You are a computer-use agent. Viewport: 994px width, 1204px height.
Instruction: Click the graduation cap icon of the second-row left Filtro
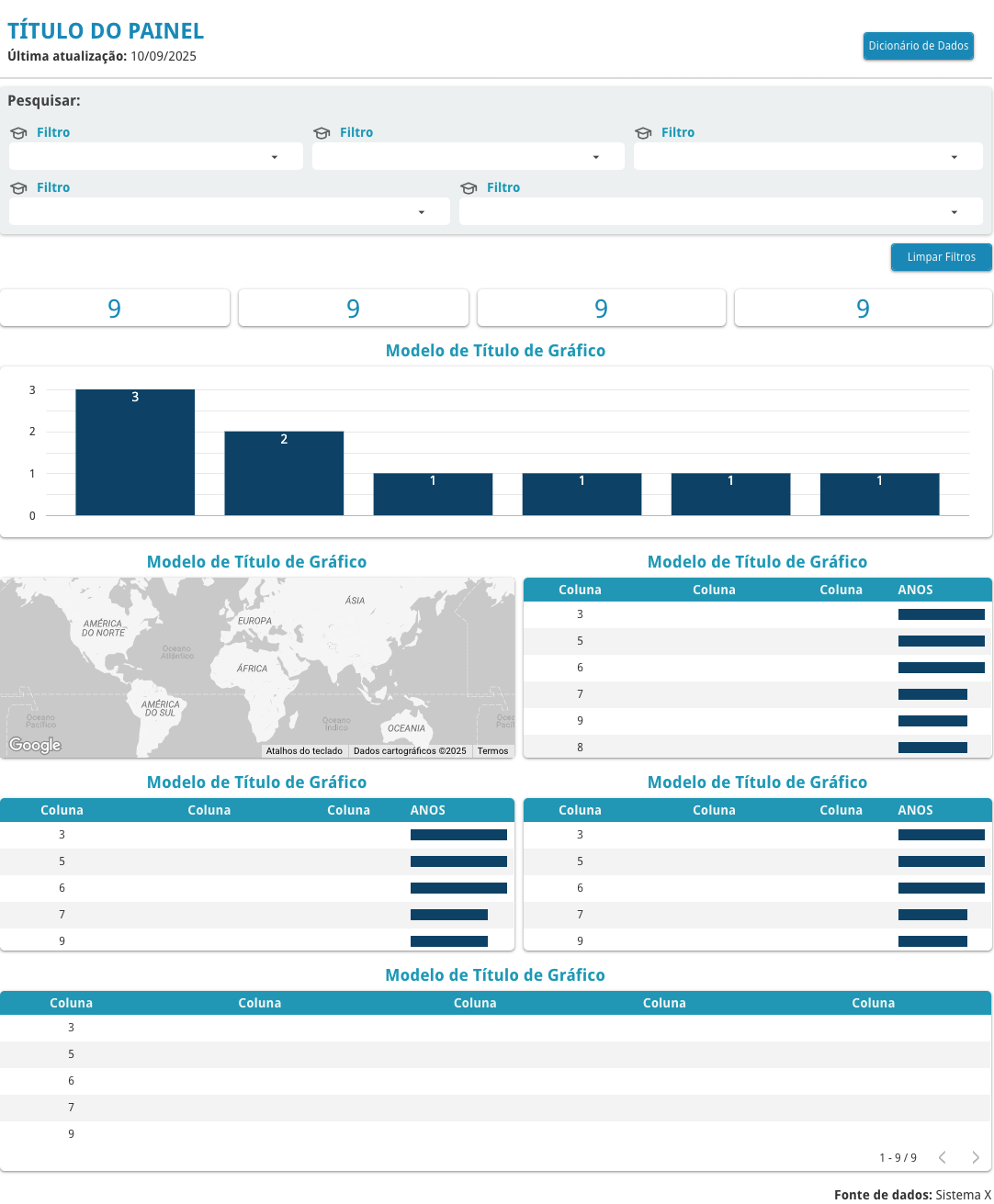[18, 188]
